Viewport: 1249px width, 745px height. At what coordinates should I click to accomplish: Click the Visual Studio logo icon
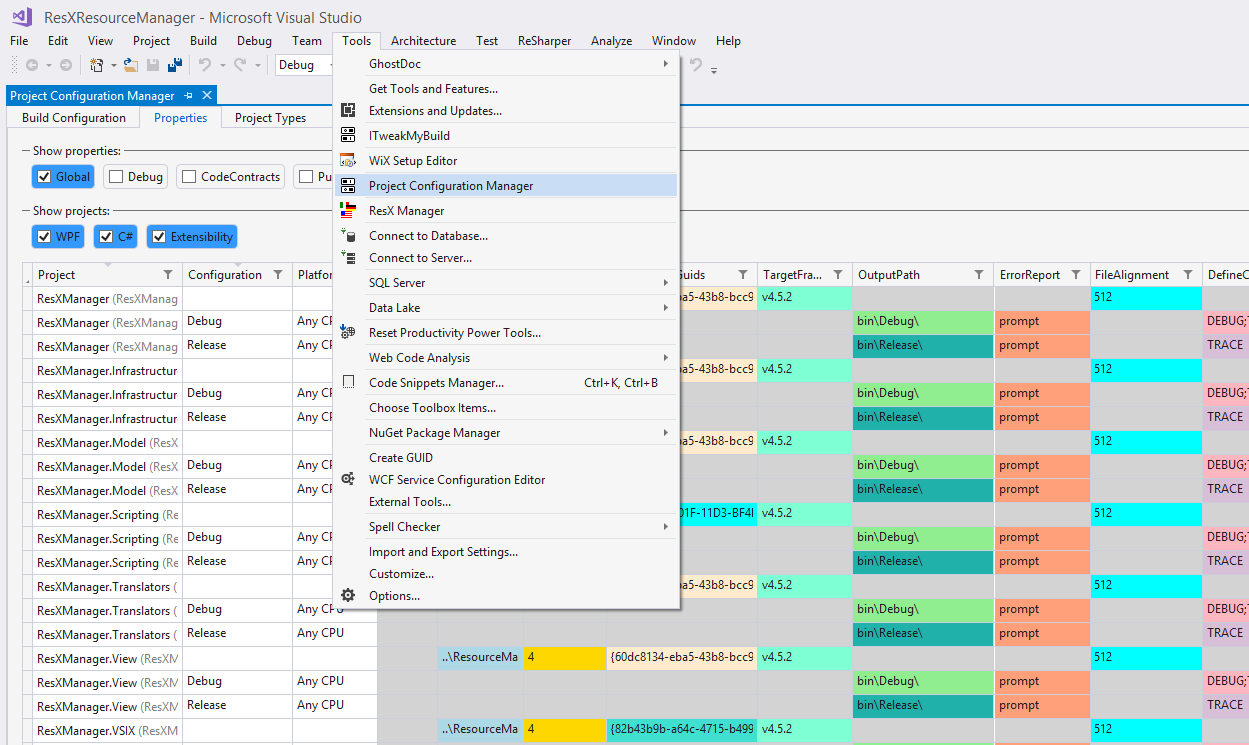[22, 16]
